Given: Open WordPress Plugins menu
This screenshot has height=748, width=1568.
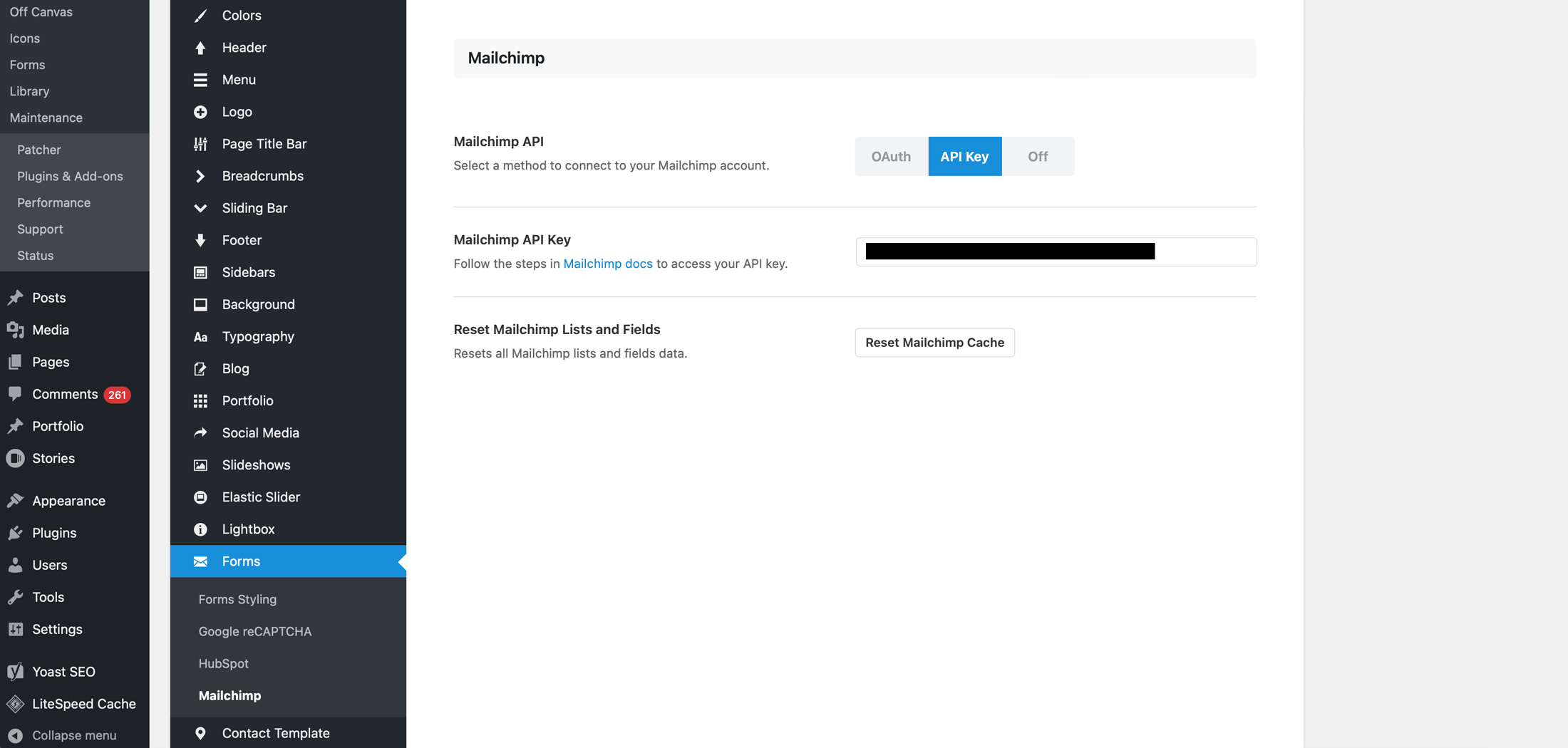Looking at the screenshot, I should pyautogui.click(x=54, y=533).
